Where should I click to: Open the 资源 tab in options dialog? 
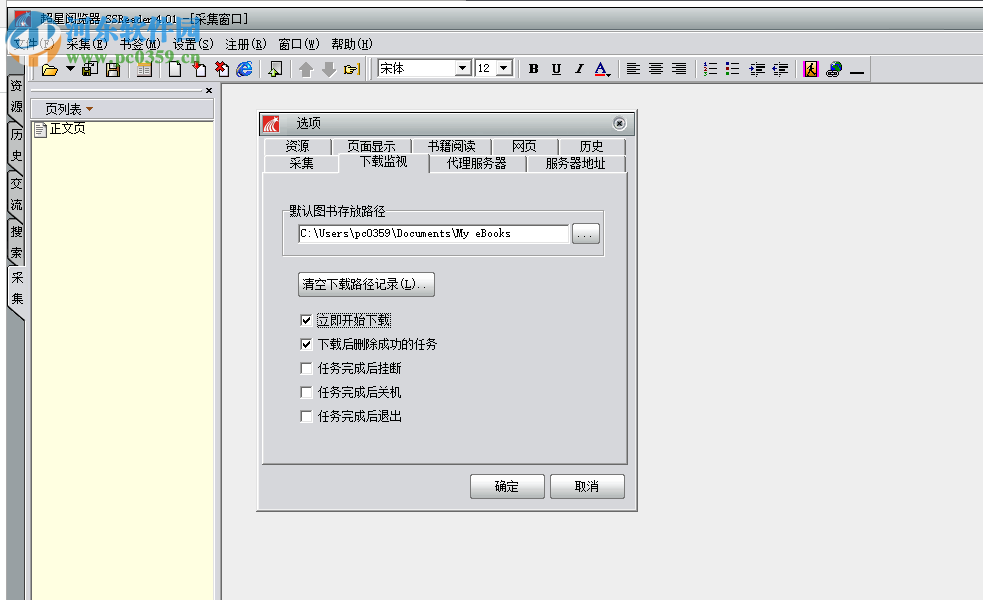(x=297, y=146)
